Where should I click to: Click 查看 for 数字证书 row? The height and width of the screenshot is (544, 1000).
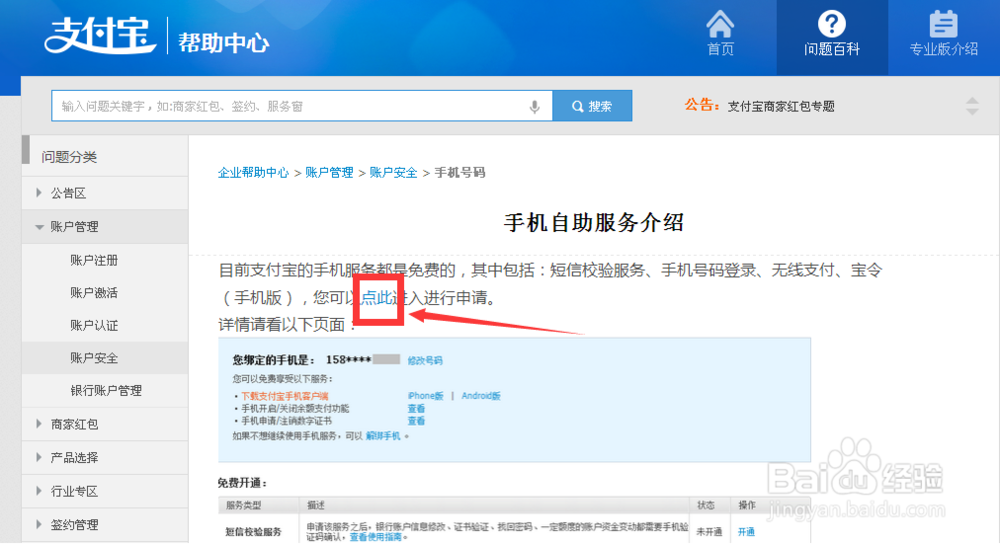click(416, 421)
